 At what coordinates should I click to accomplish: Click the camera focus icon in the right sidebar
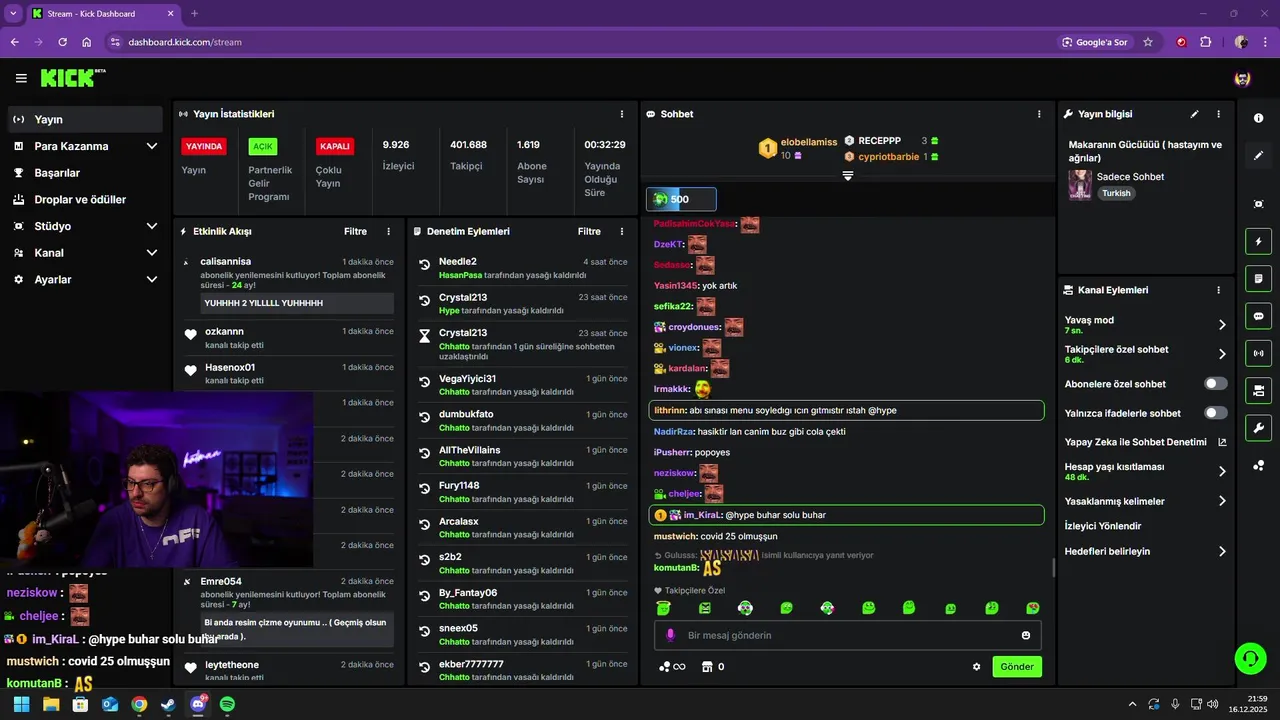(1258, 204)
